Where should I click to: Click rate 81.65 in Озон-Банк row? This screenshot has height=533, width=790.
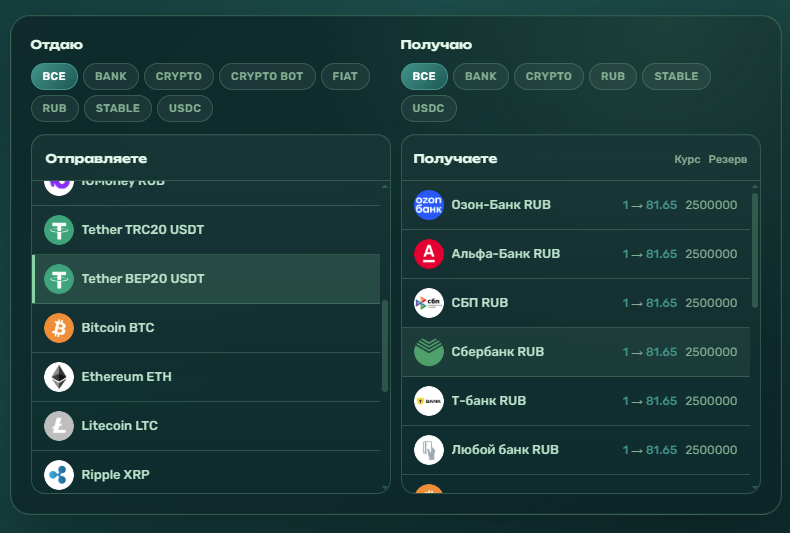click(662, 205)
